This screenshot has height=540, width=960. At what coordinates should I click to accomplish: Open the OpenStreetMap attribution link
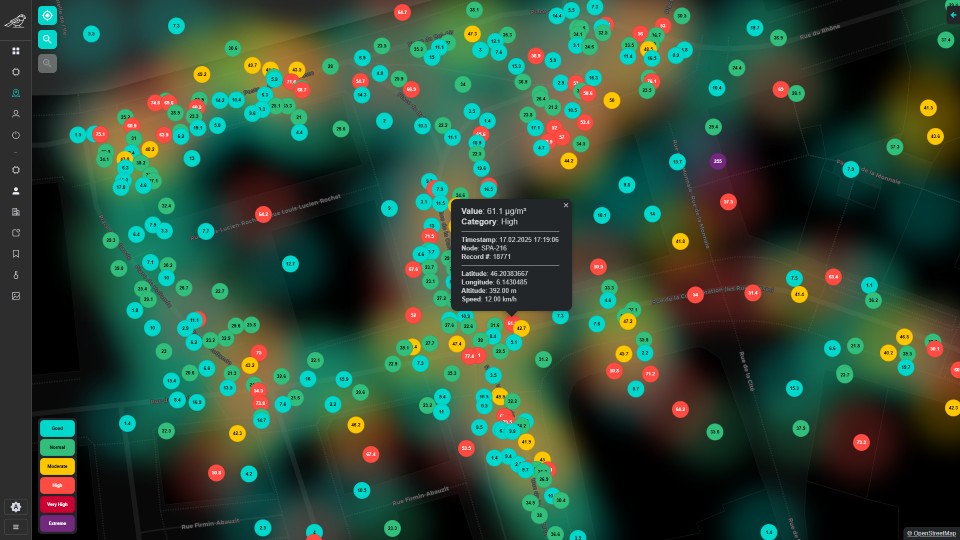click(x=931, y=533)
